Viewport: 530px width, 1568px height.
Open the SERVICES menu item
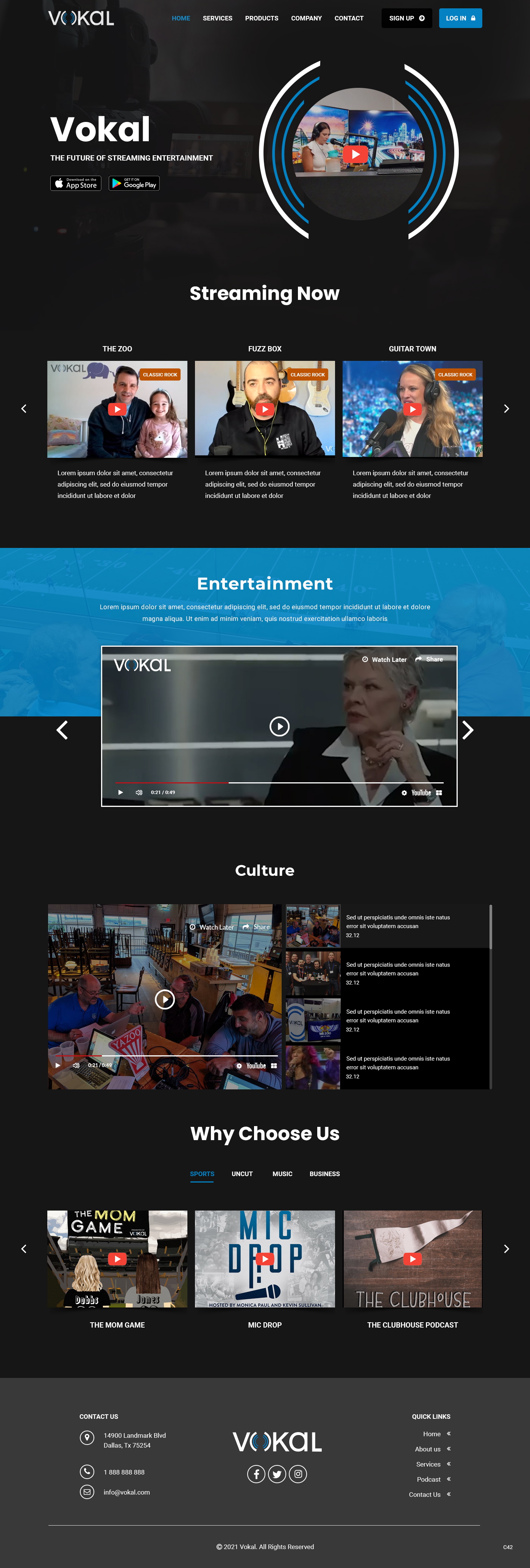click(x=217, y=18)
